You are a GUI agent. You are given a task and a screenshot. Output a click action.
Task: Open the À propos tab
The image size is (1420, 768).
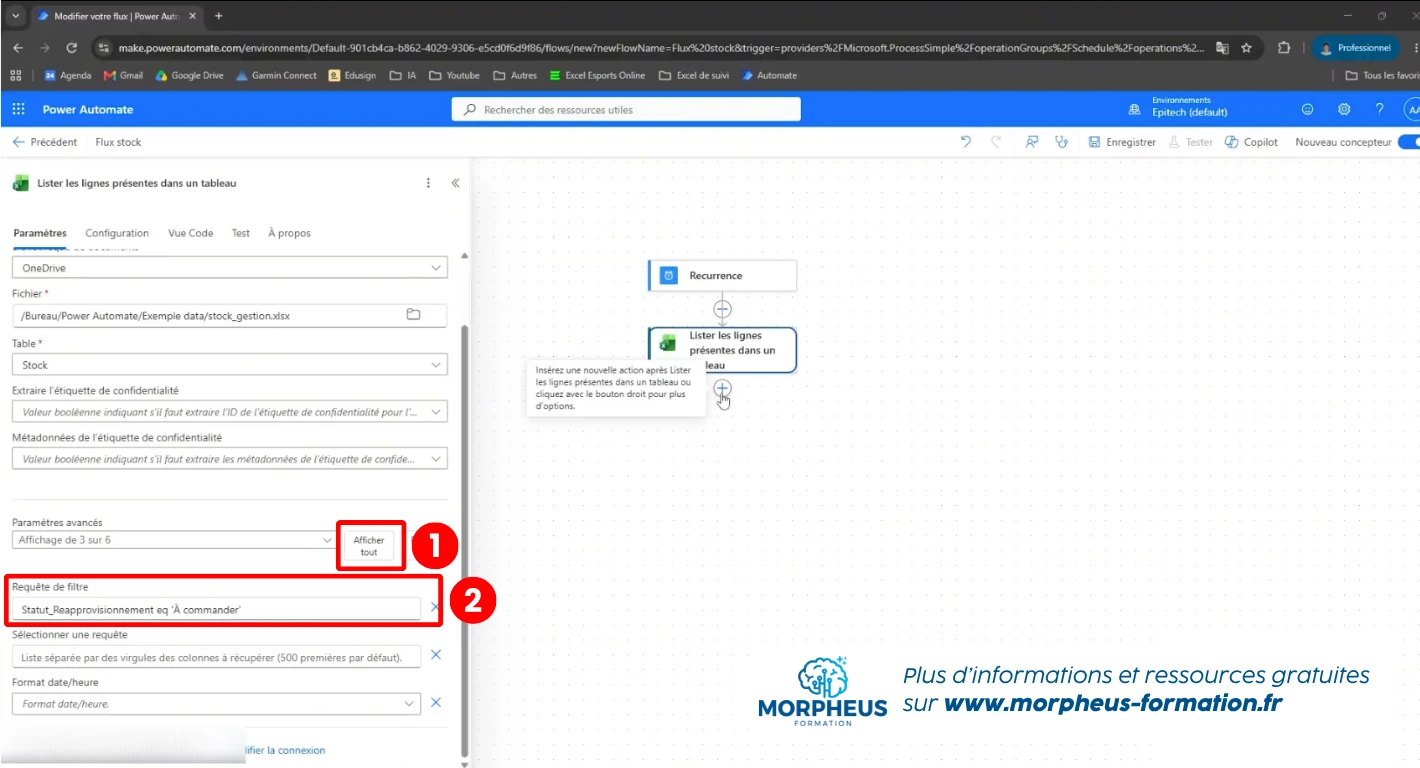[x=289, y=233]
